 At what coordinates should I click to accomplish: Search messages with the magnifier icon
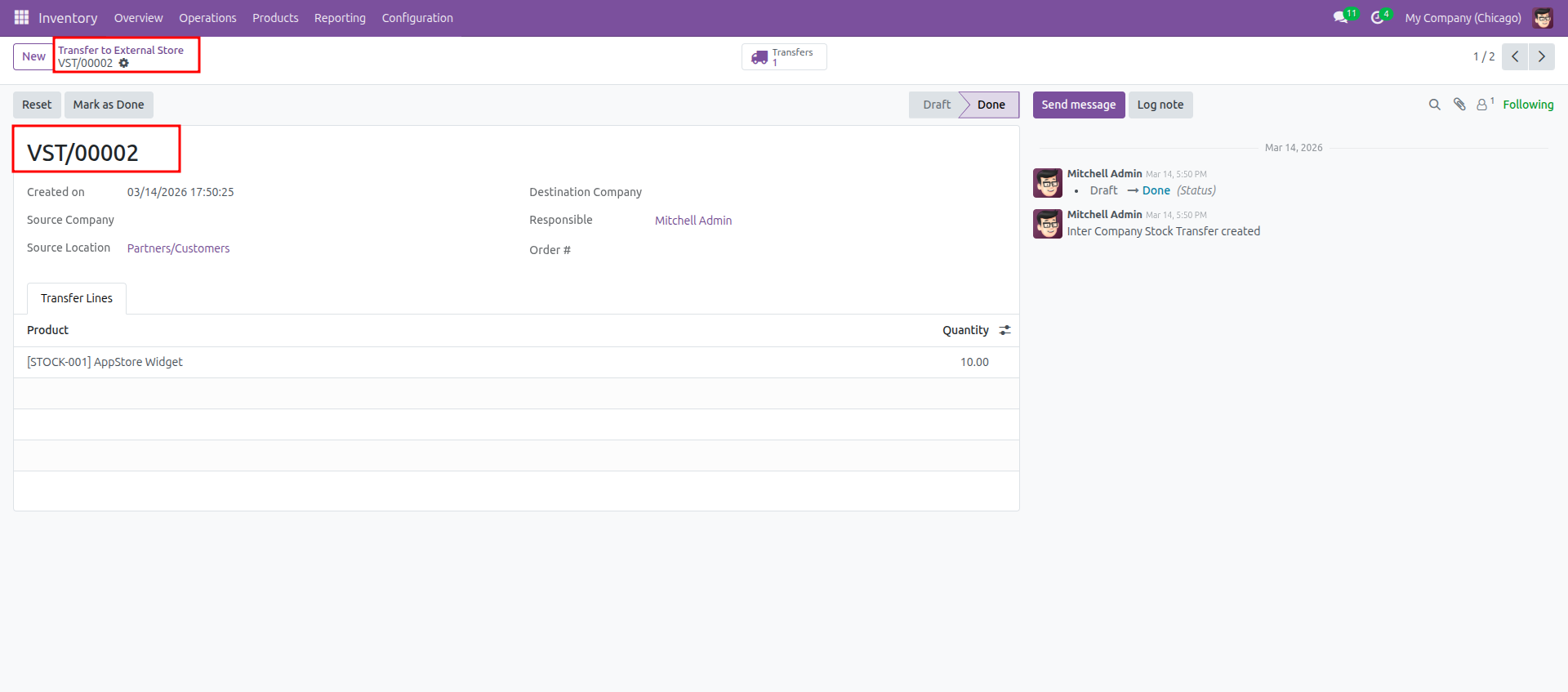pos(1434,105)
